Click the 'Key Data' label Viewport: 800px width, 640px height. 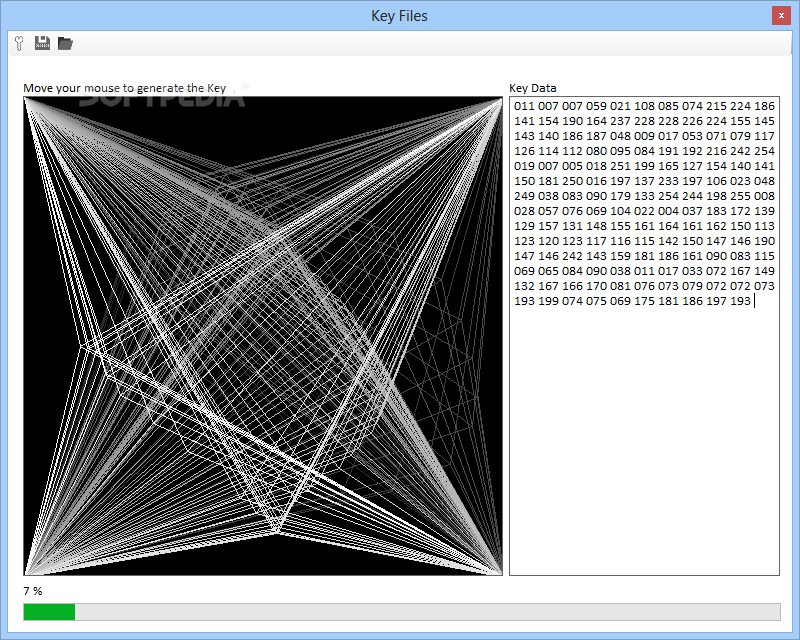(x=533, y=88)
